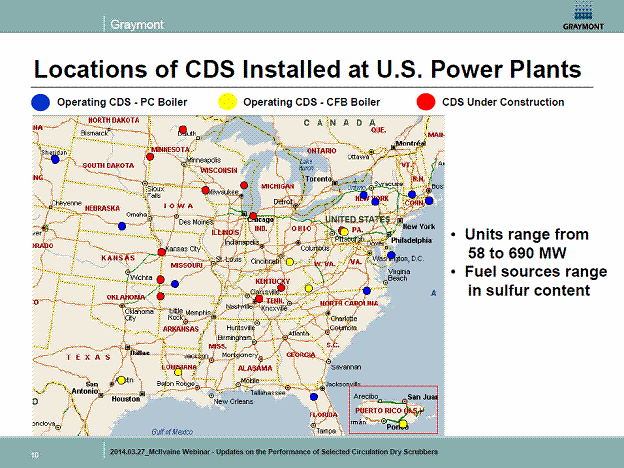Click the "Operating CDS - CFB Boiler" legend label
624x468 pixels.
click(312, 102)
